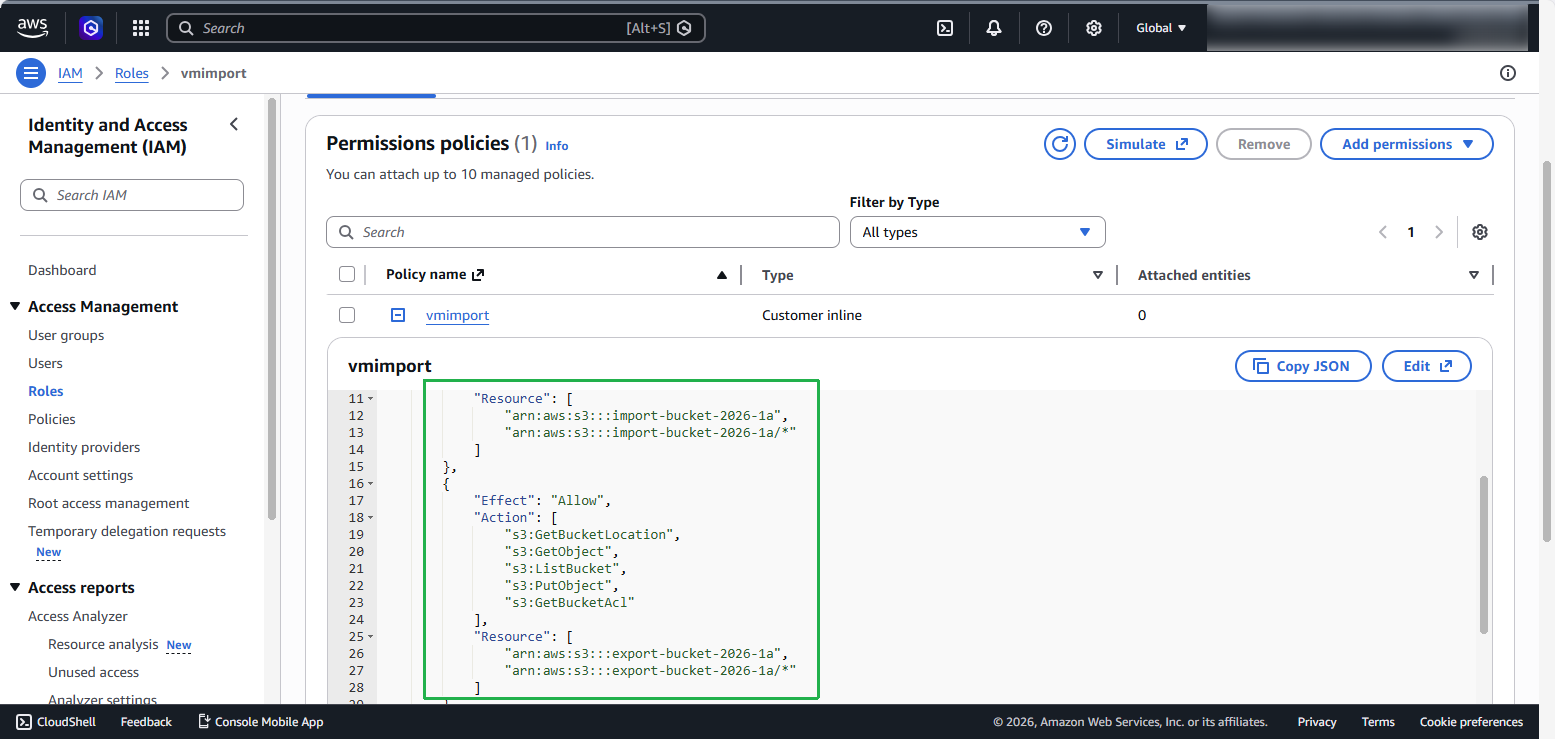Open the info panel icon at right
Screen dimensions: 1555x739
pos(1508,73)
